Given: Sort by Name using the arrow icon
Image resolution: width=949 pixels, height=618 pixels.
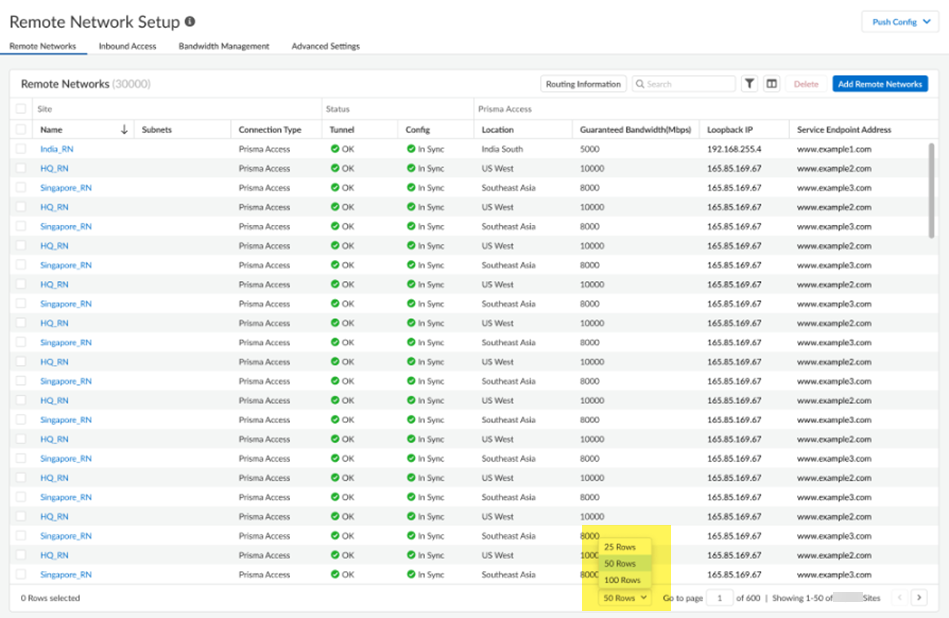Looking at the screenshot, I should point(124,129).
